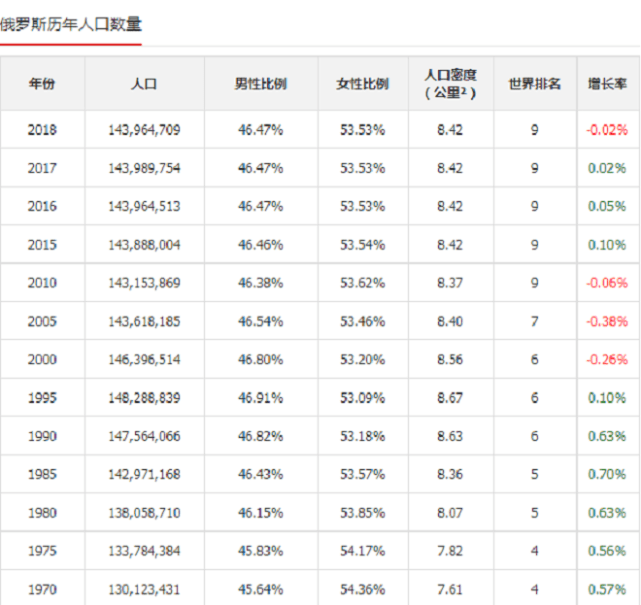
Task: Click the -0.06% growth rate
Action: coord(607,283)
